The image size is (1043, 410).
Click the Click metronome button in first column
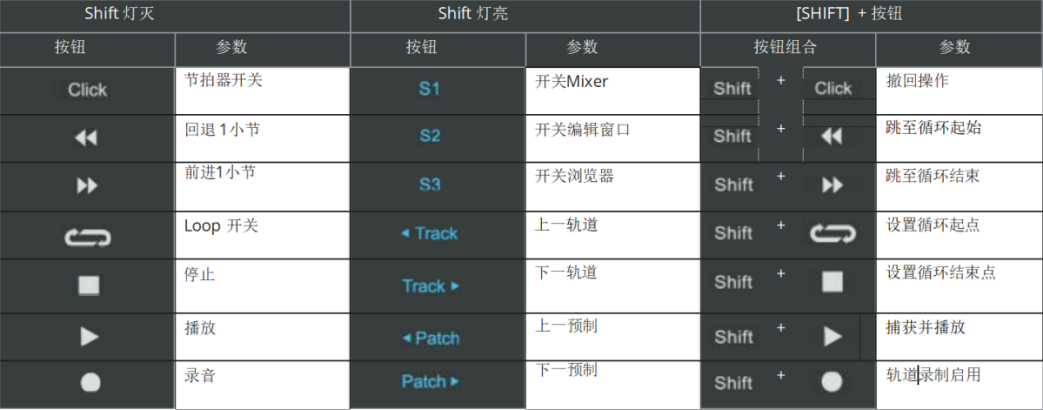(87, 90)
